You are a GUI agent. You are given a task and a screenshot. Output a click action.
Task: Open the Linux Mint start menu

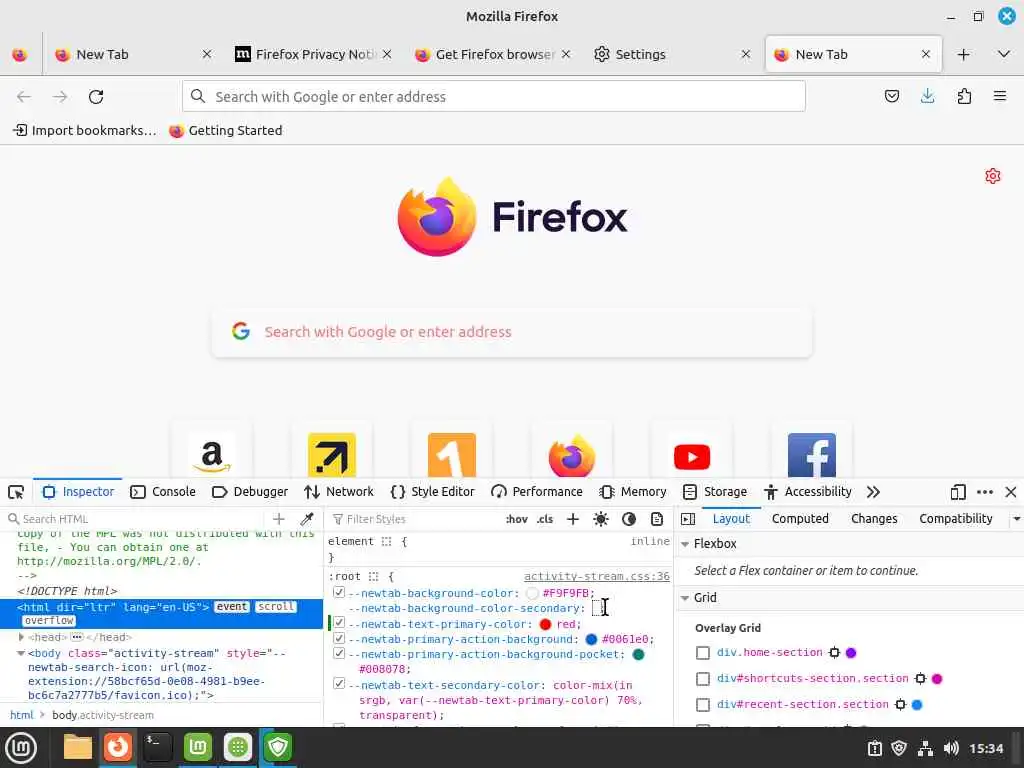(x=22, y=747)
